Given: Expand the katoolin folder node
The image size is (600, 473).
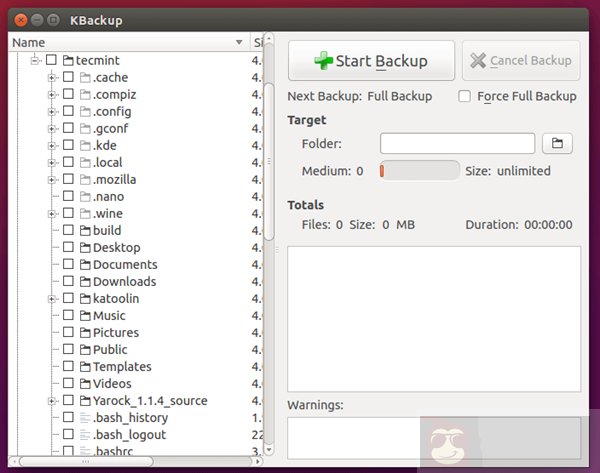Looking at the screenshot, I should [52, 299].
